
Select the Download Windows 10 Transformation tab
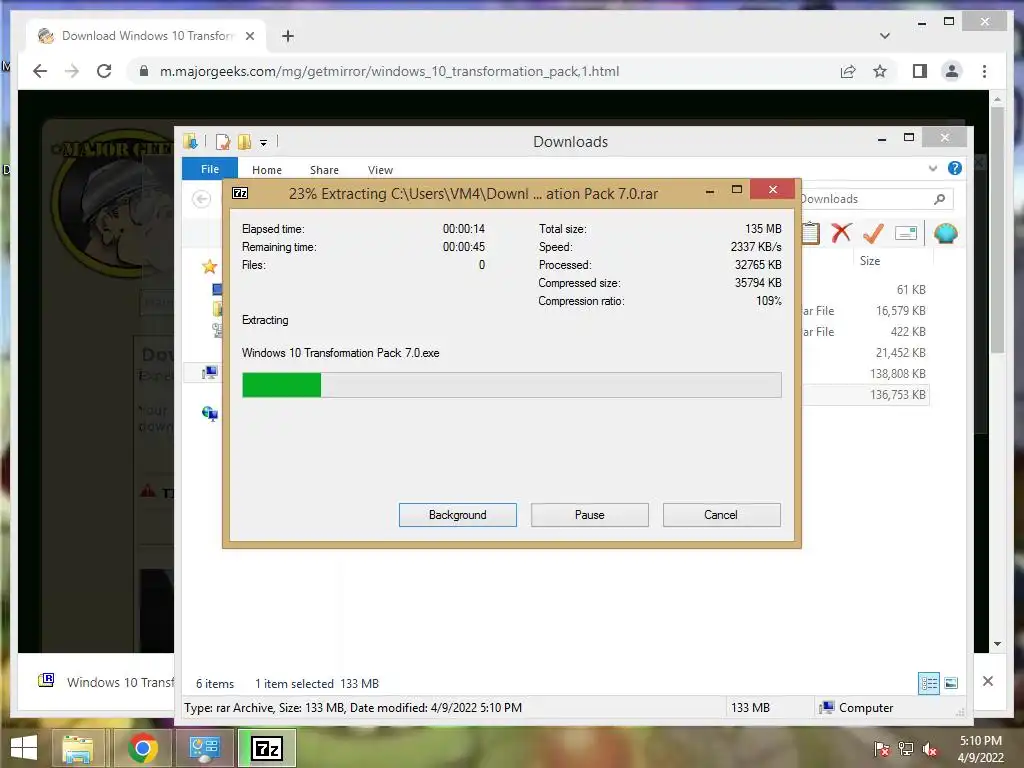tap(147, 36)
